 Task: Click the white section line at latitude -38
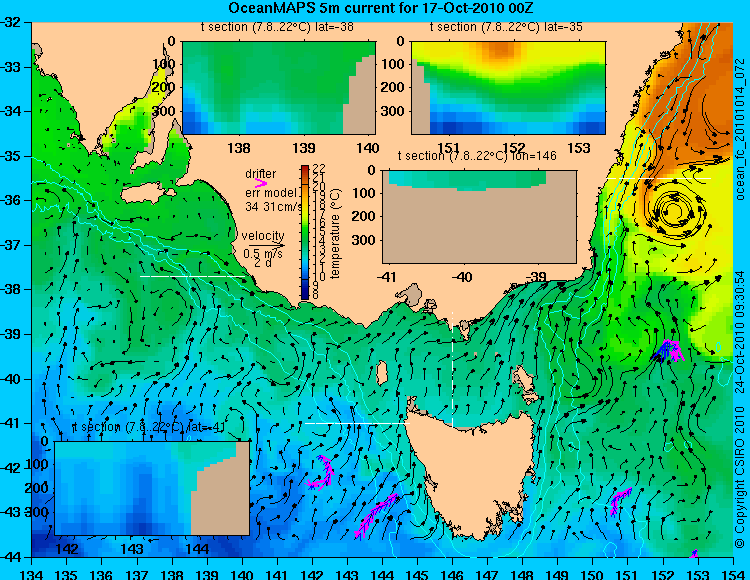coord(192,276)
